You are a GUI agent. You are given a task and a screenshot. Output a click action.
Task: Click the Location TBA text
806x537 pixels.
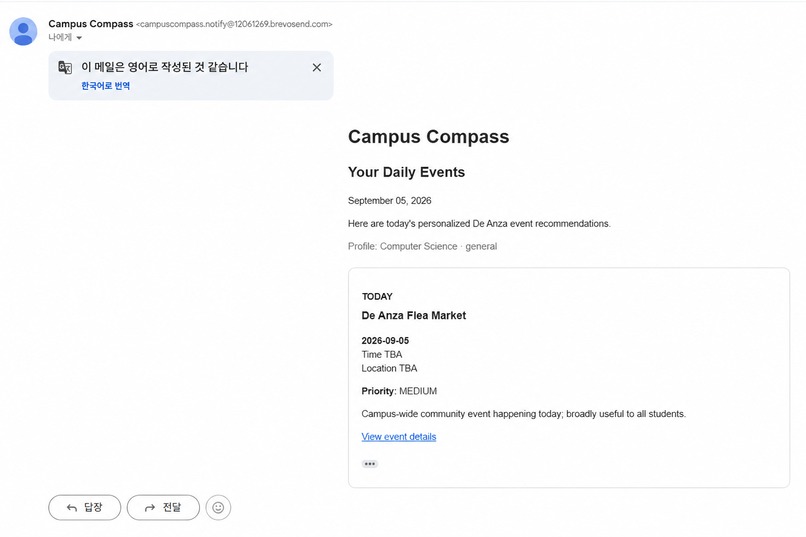coord(389,368)
